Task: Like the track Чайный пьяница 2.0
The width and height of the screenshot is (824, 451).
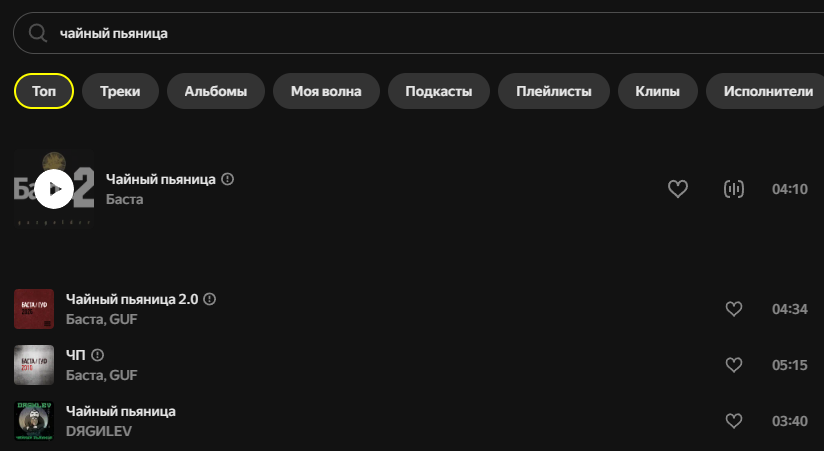Action: 734,309
